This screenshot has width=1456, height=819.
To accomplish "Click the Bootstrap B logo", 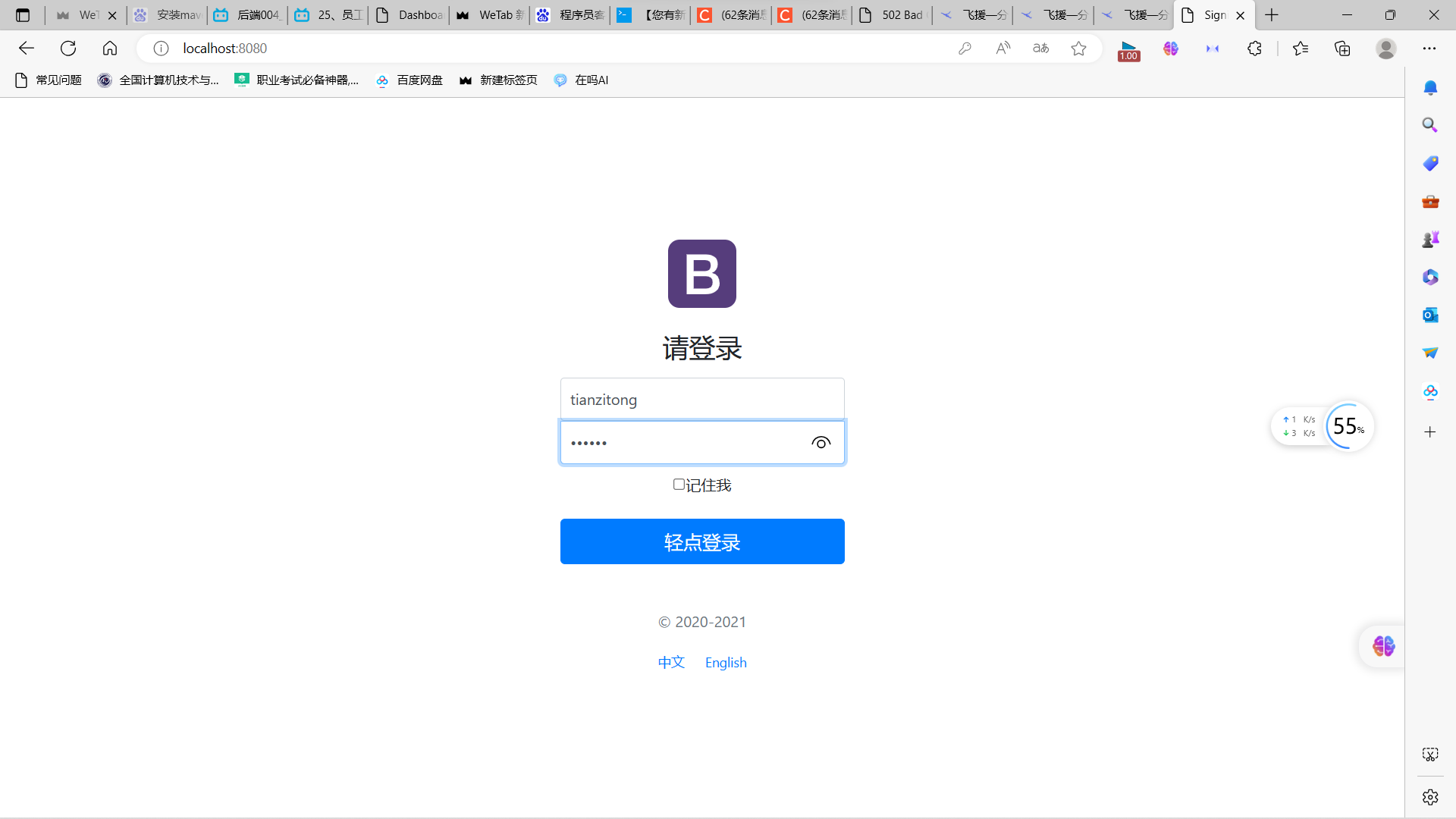I will point(702,274).
